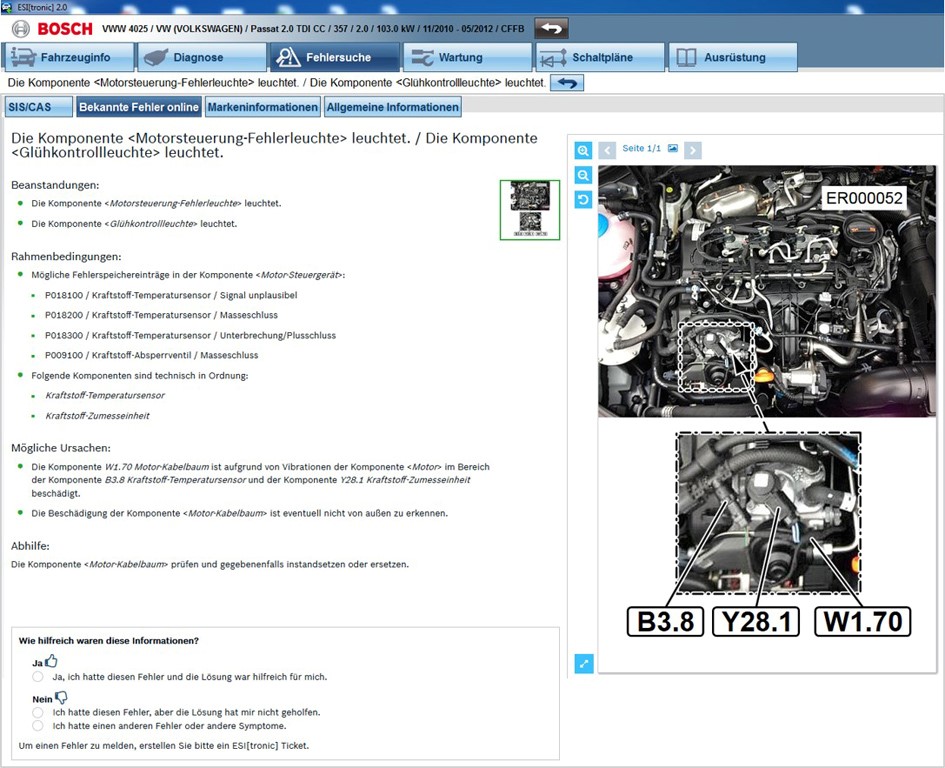Click the Beanstandungen heading

pyautogui.click(x=55, y=185)
